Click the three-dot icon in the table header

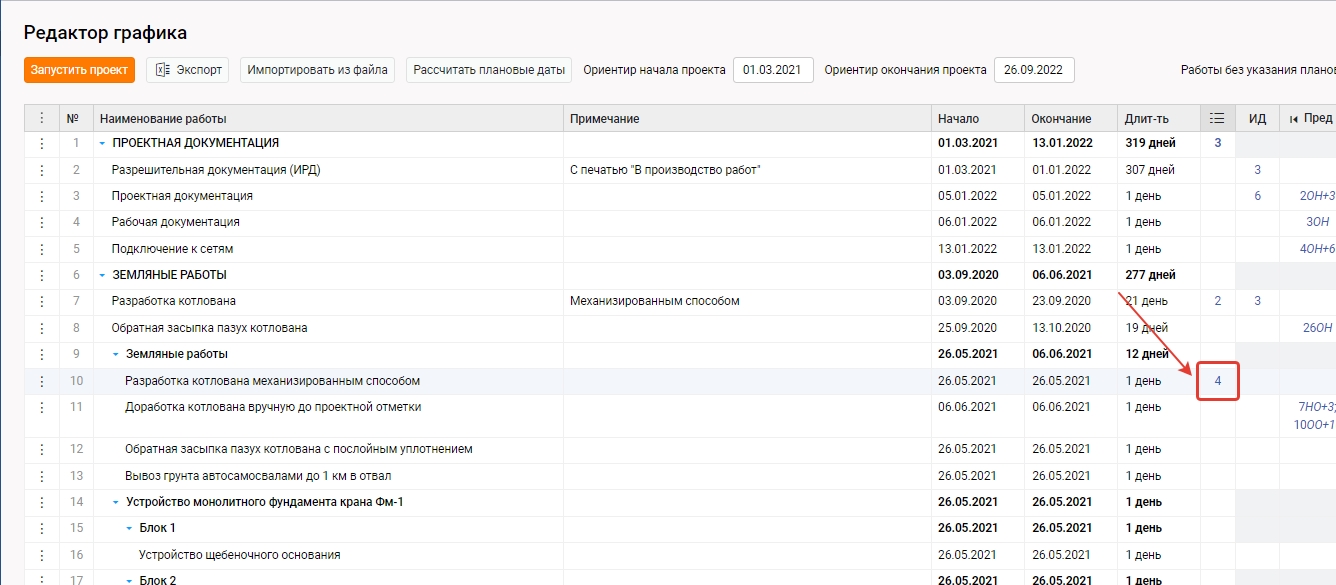(41, 119)
